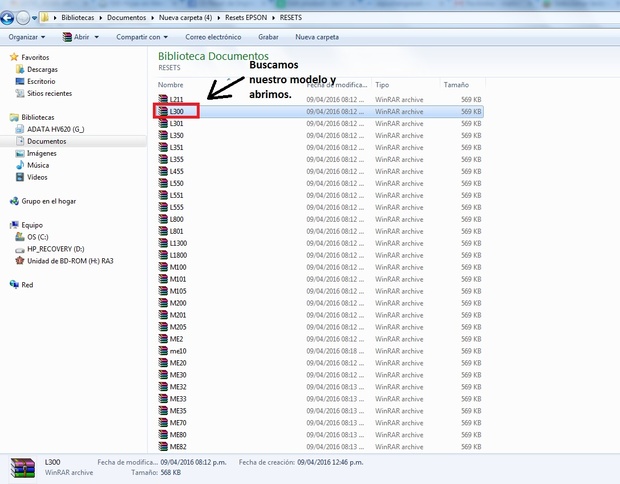Select Bibliotecas in navigation pane
Image resolution: width=620 pixels, height=484 pixels.
point(38,117)
